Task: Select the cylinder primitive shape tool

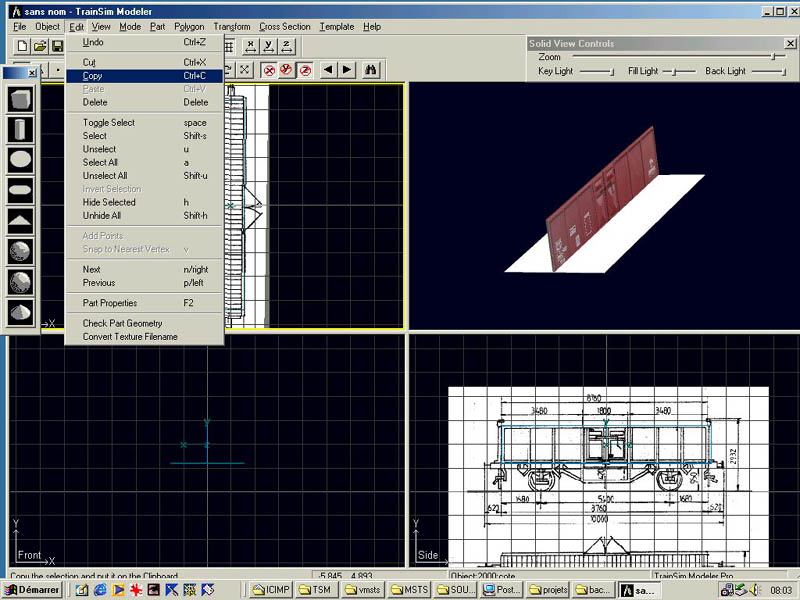Action: point(21,129)
